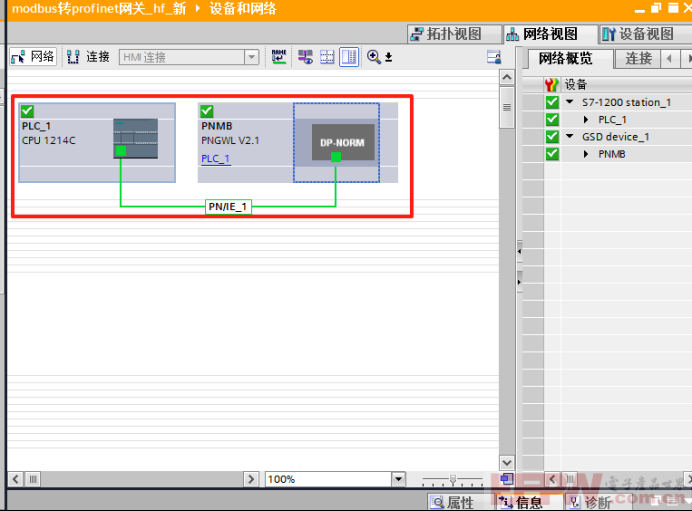Toggle checkbox for S7-1200 station_1 row

point(552,102)
